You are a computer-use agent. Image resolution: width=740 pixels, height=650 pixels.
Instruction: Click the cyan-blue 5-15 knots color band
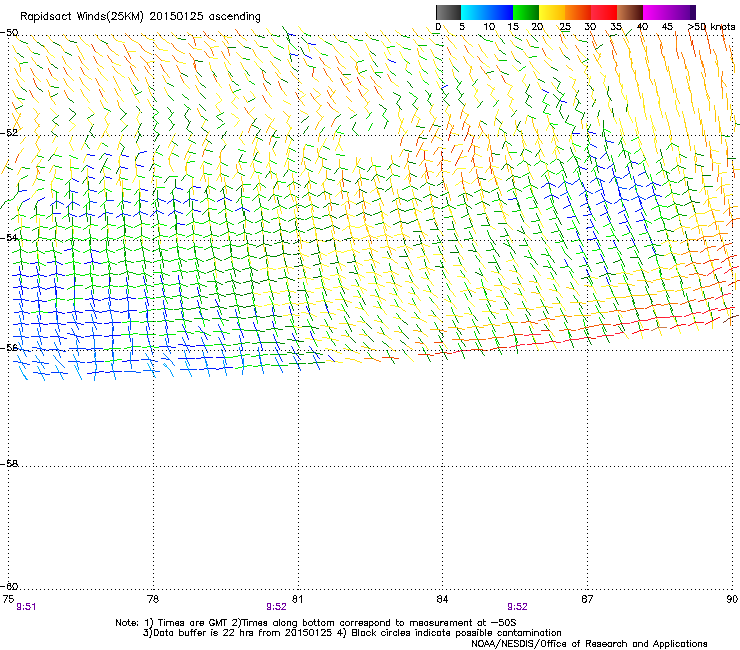coord(487,12)
